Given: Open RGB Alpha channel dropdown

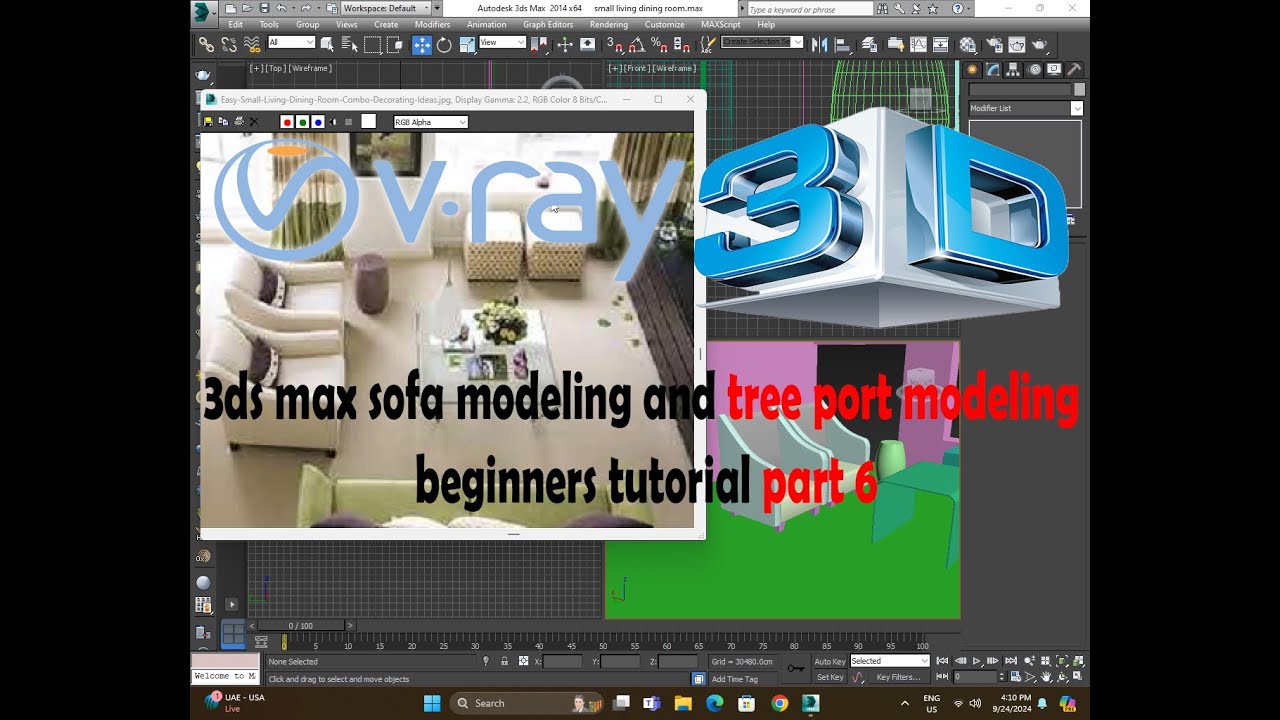Looking at the screenshot, I should (431, 122).
